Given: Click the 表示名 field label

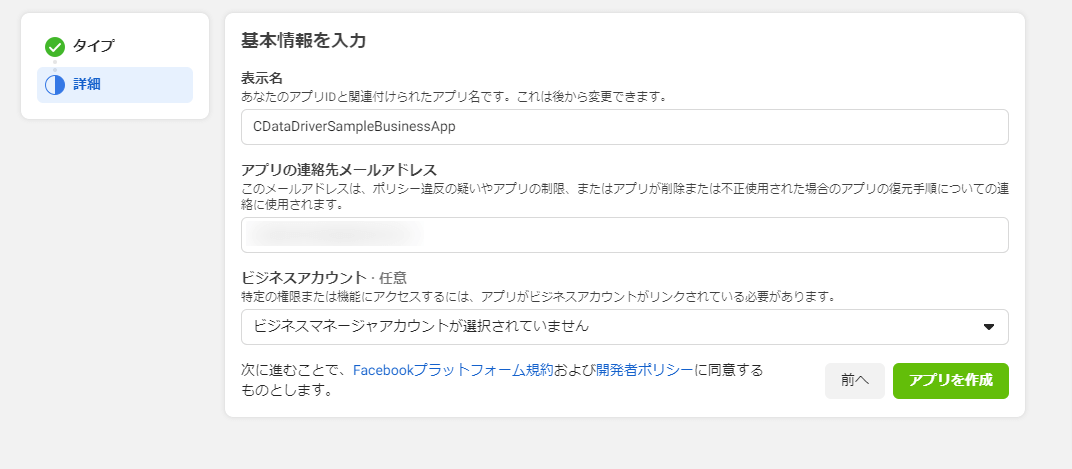Looking at the screenshot, I should [x=262, y=78].
